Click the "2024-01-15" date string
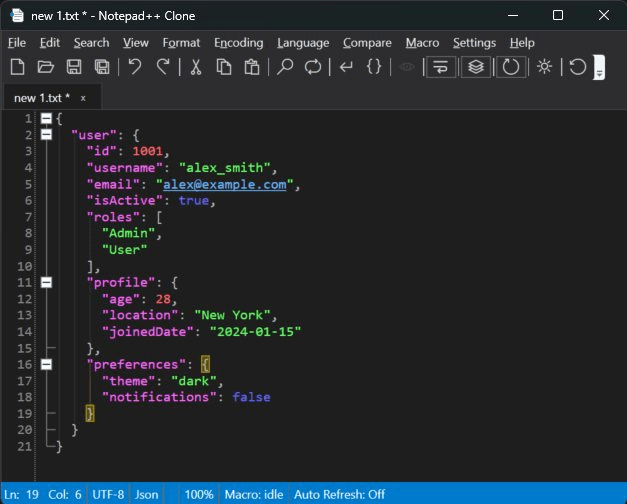The height and width of the screenshot is (504, 627). pyautogui.click(x=255, y=332)
